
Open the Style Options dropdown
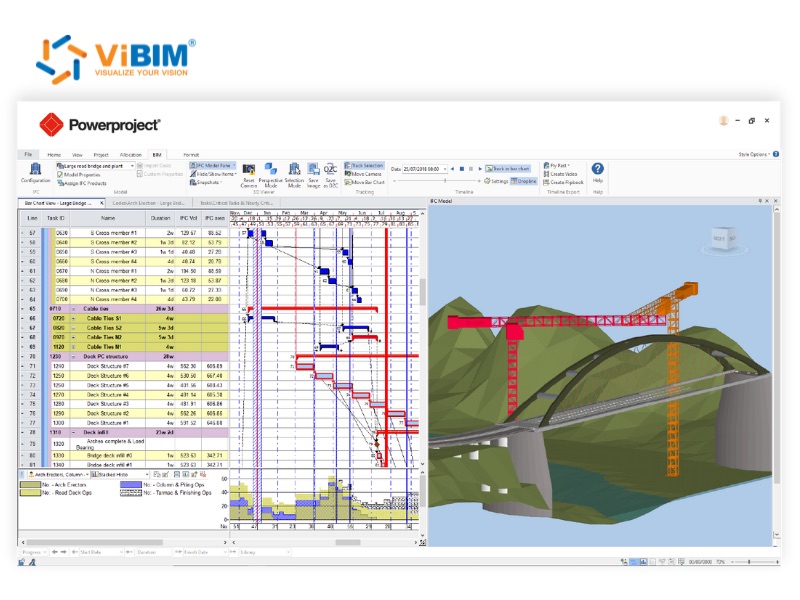755,154
